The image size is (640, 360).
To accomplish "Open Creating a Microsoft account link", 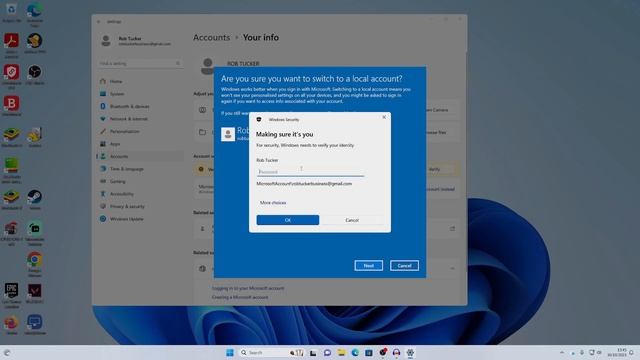I will tap(240, 297).
